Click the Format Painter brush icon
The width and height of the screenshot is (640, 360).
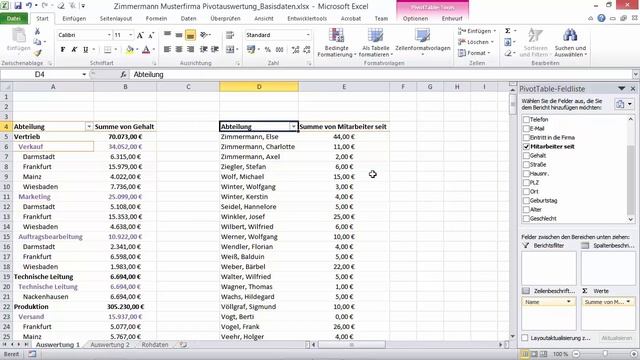click(38, 53)
